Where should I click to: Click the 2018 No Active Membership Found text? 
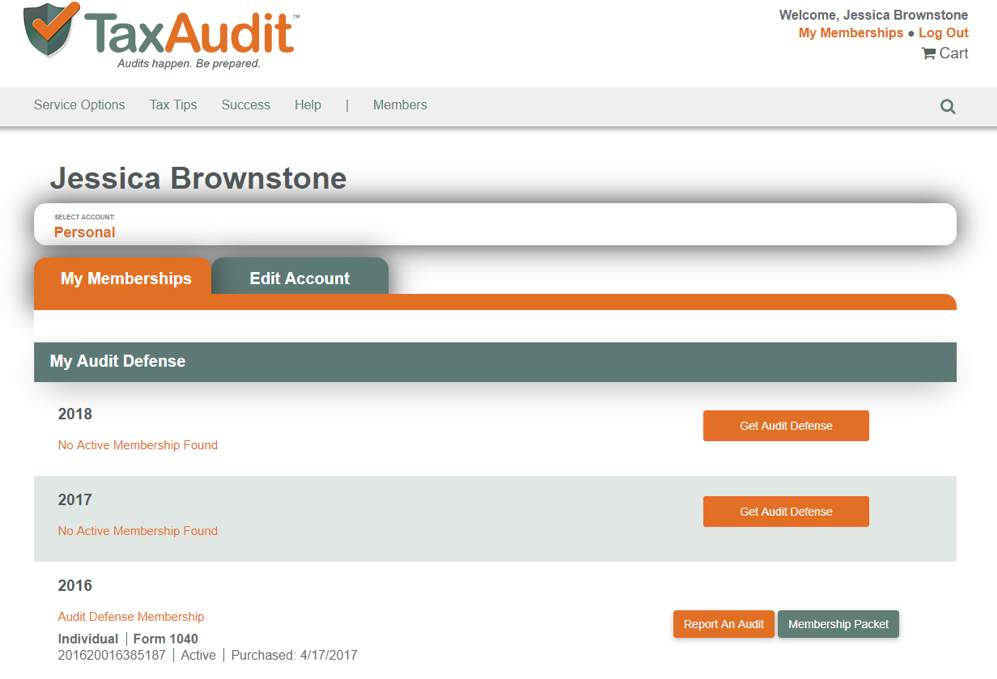(138, 445)
